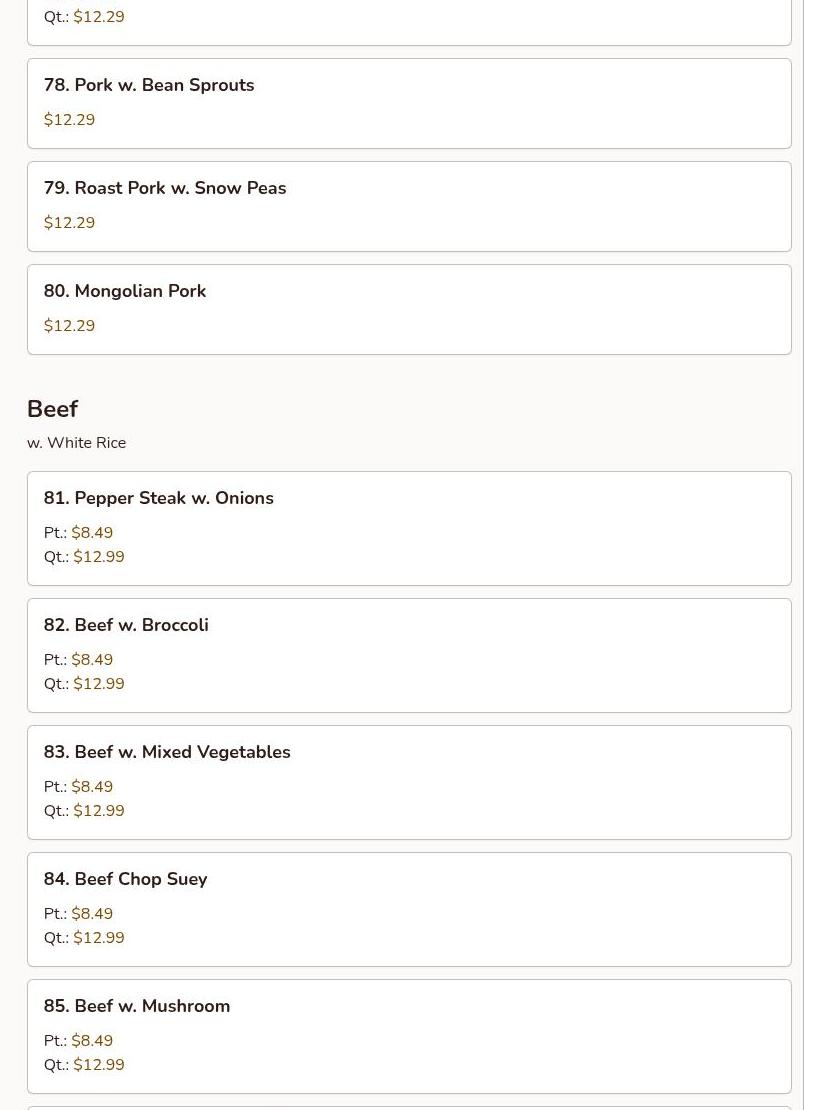Open Pepper Steak w. Onions item

click(158, 498)
